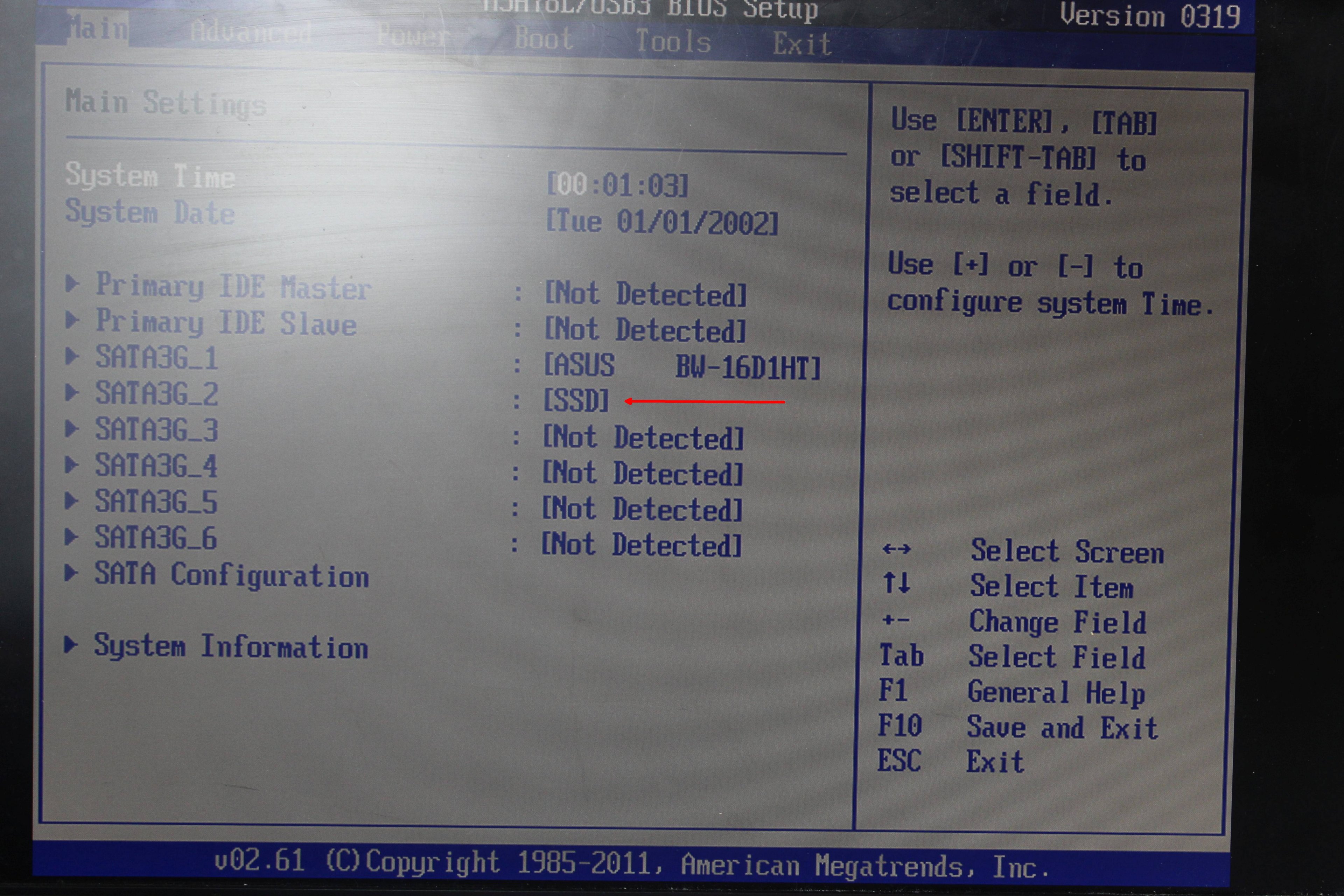Open the Boot tab
The width and height of the screenshot is (1344, 896).
(544, 40)
